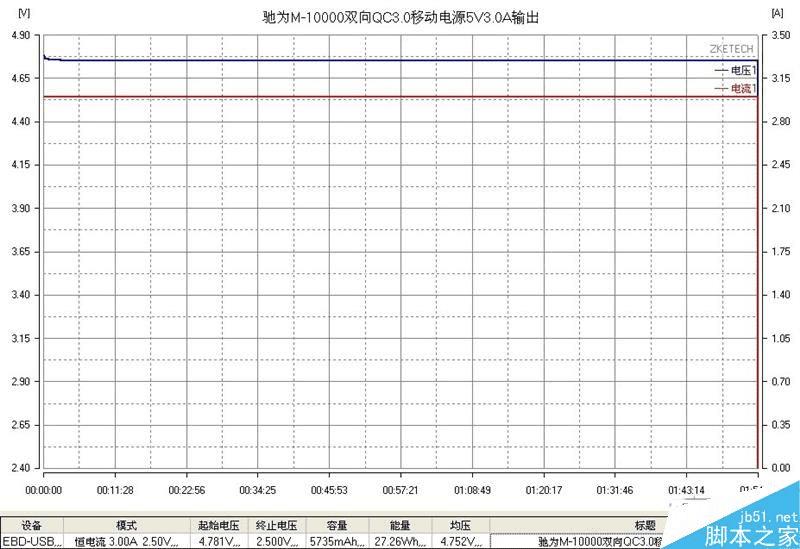Select the 起始电压 column header
The height and width of the screenshot is (549, 800).
click(219, 525)
